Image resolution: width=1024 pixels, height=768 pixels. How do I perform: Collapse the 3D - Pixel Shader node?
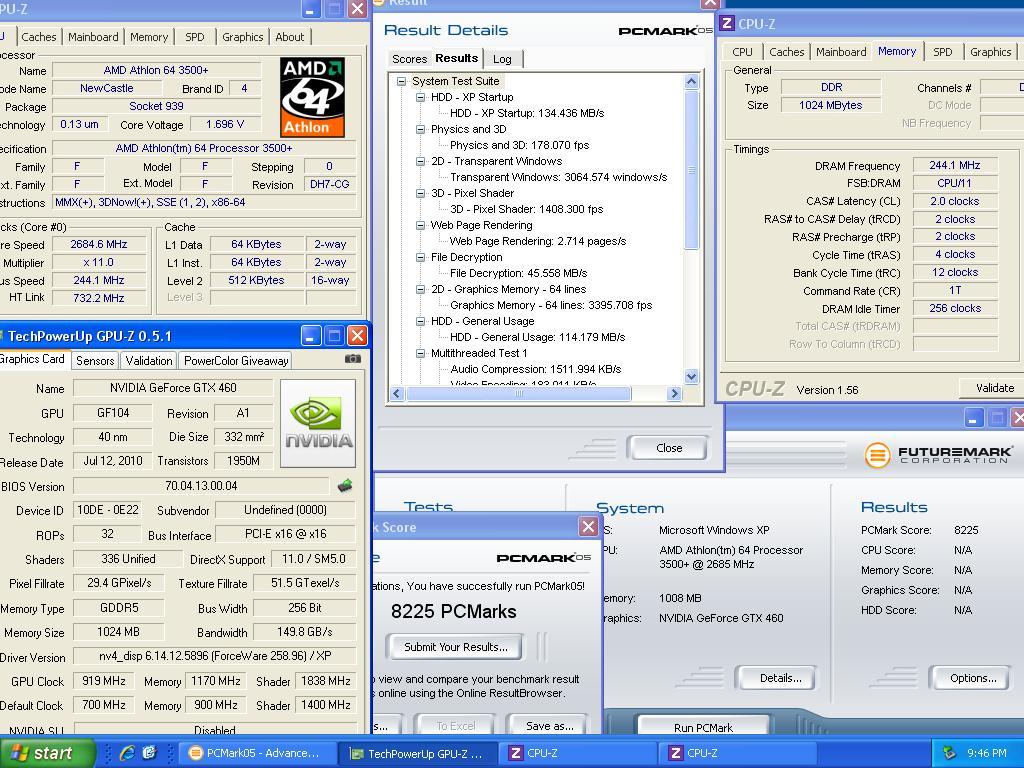421,193
